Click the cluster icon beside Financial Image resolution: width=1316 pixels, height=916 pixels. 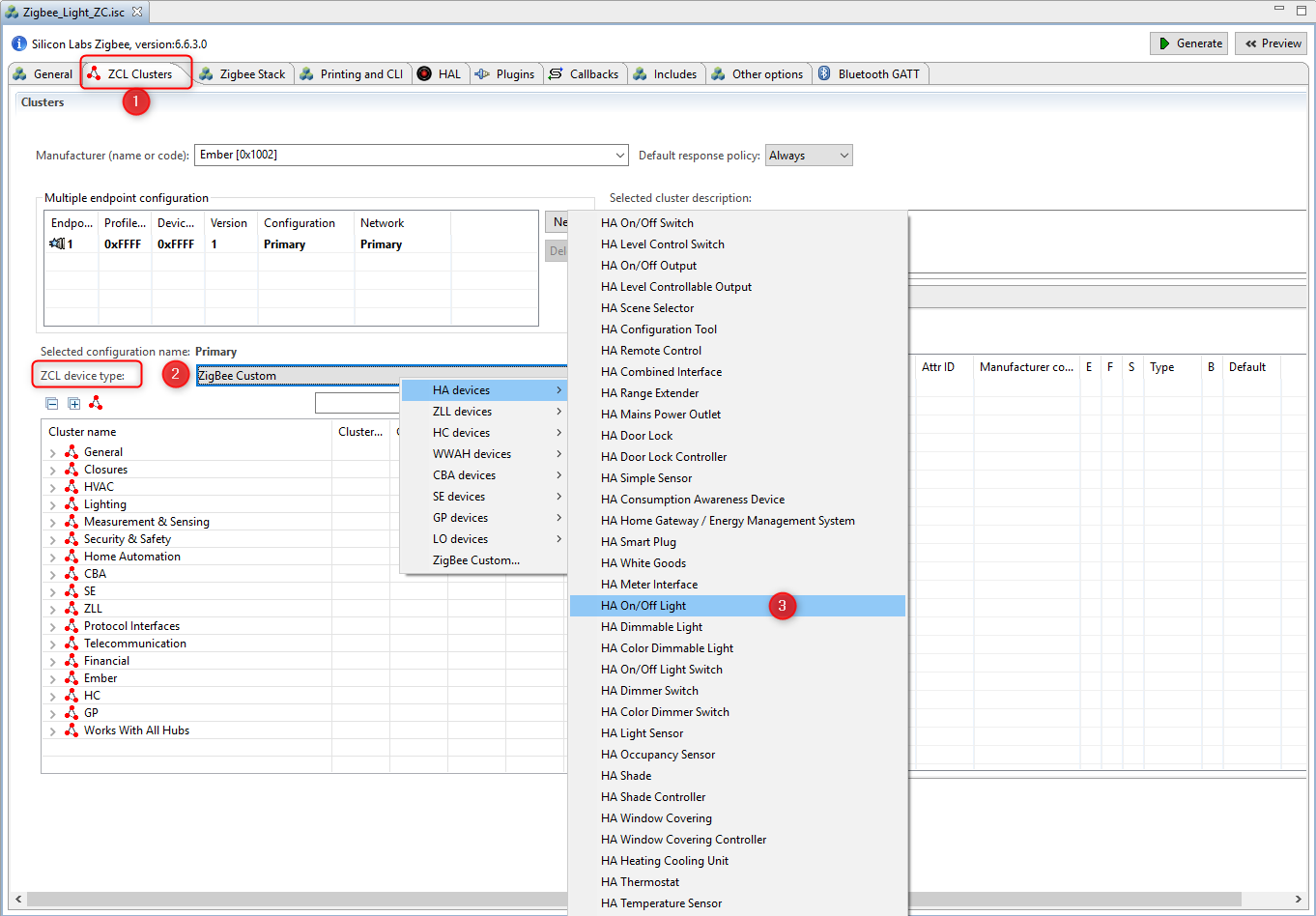72,661
